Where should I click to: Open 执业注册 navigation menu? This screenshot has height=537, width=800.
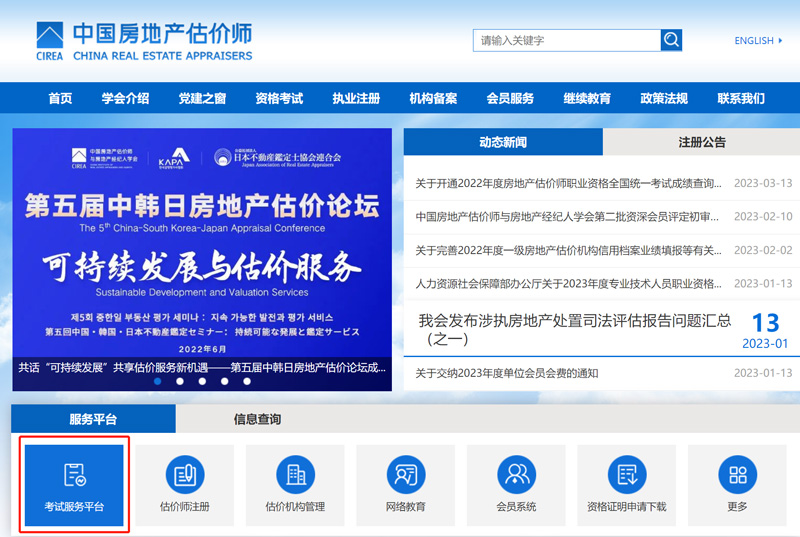pos(357,98)
